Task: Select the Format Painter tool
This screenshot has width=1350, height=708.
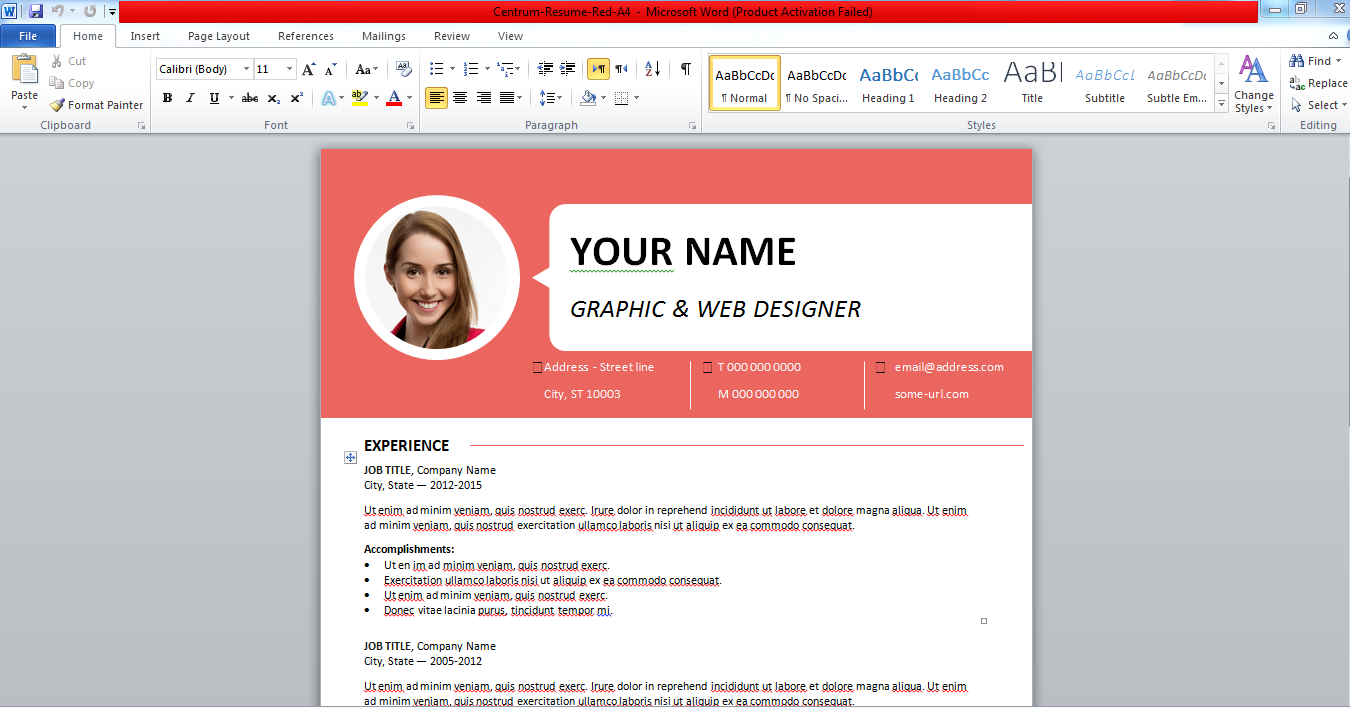Action: click(96, 105)
